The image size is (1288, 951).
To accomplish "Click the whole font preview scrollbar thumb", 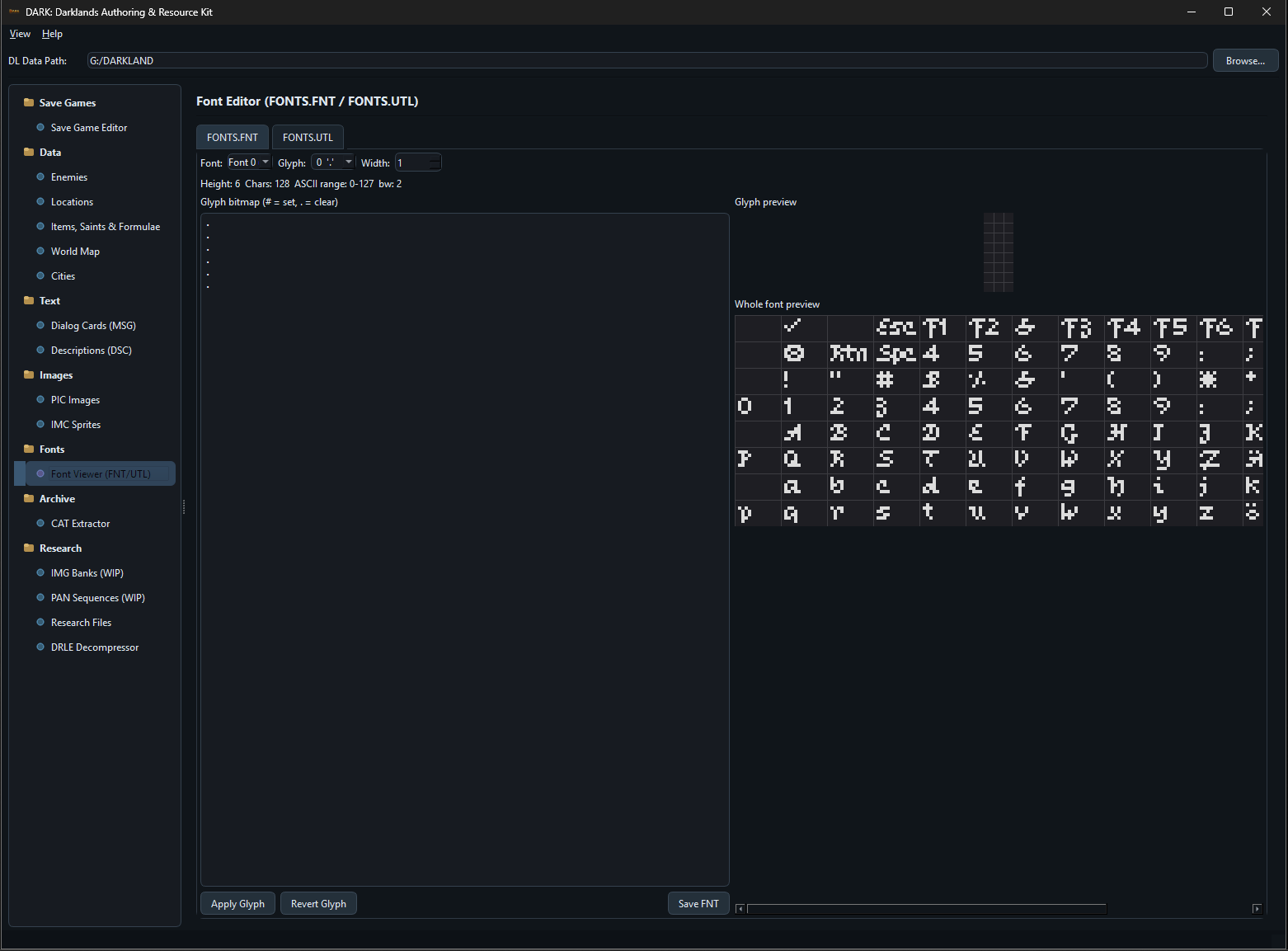I will [926, 909].
